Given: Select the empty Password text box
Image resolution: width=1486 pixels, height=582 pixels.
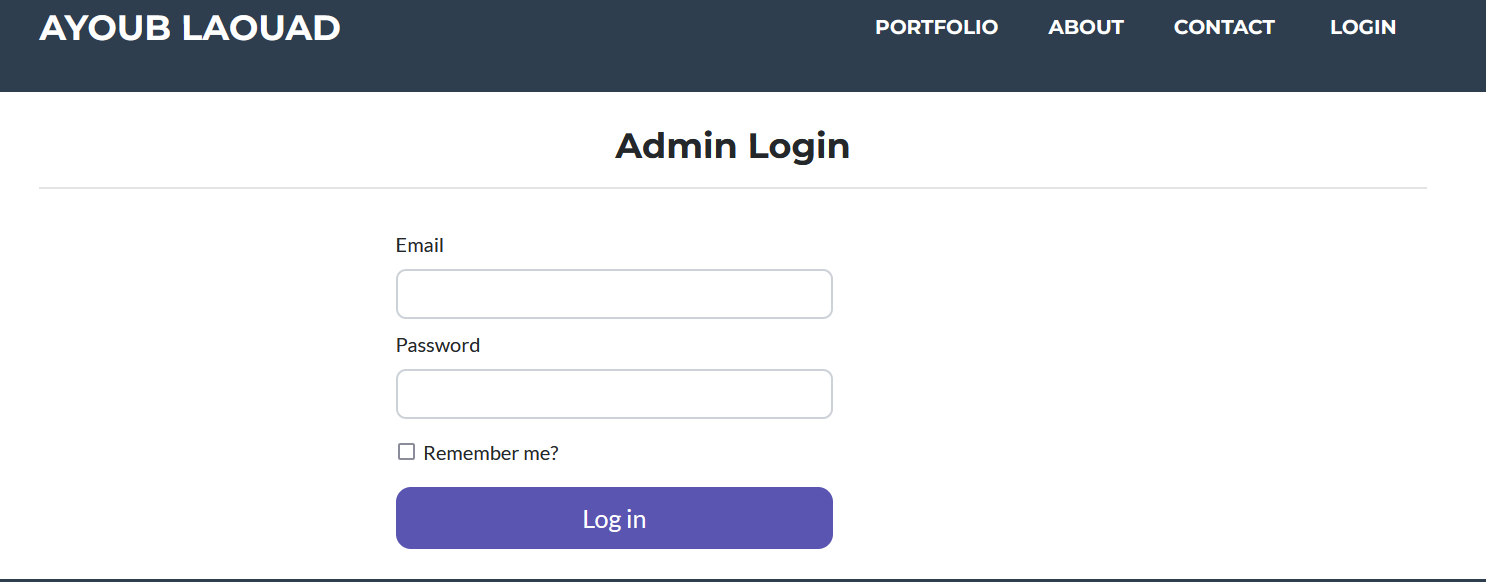Looking at the screenshot, I should 614,393.
